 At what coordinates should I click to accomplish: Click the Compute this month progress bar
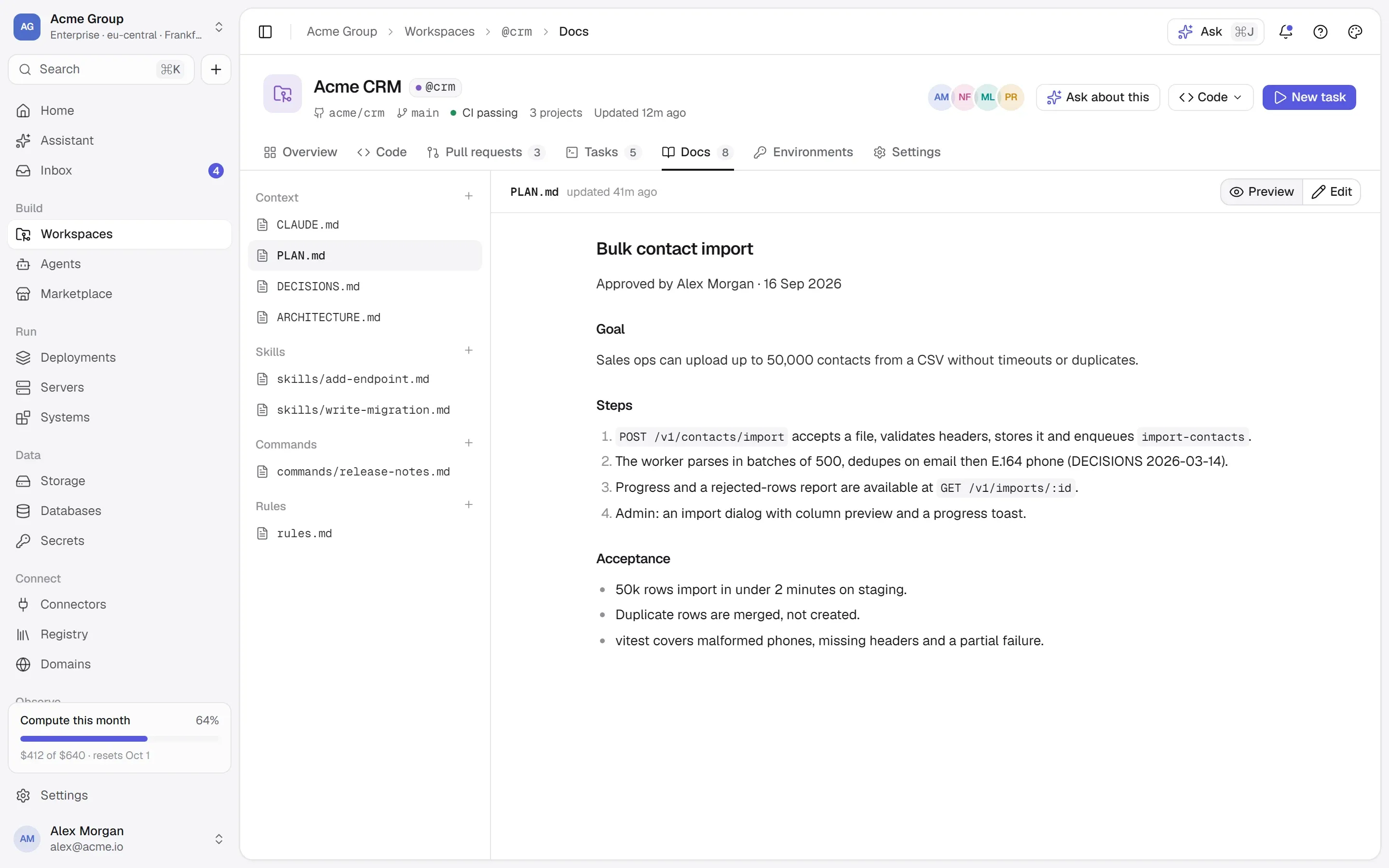120,739
